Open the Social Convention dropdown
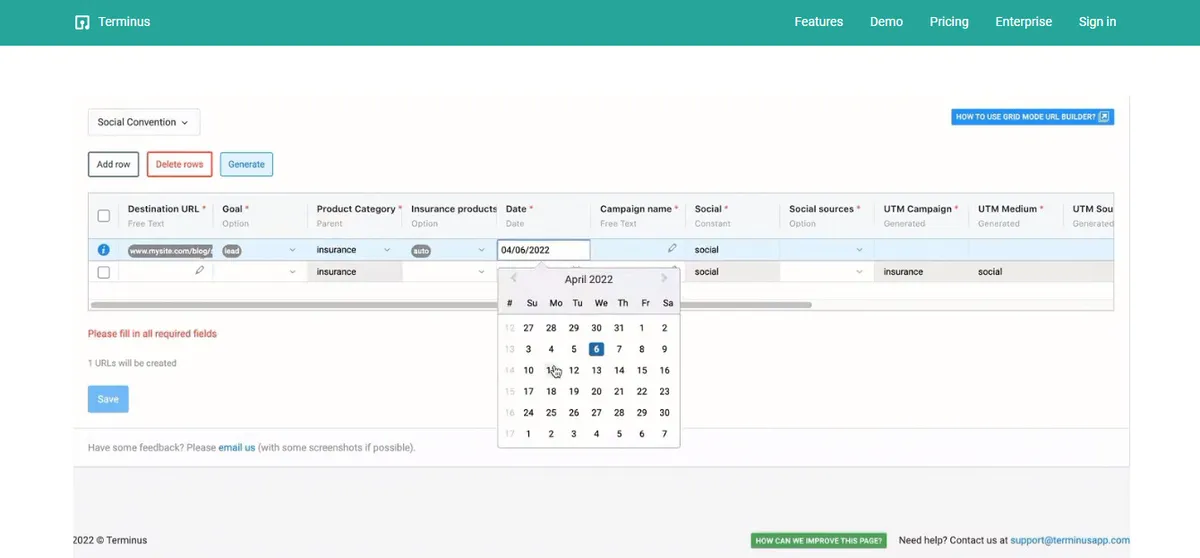 click(144, 122)
